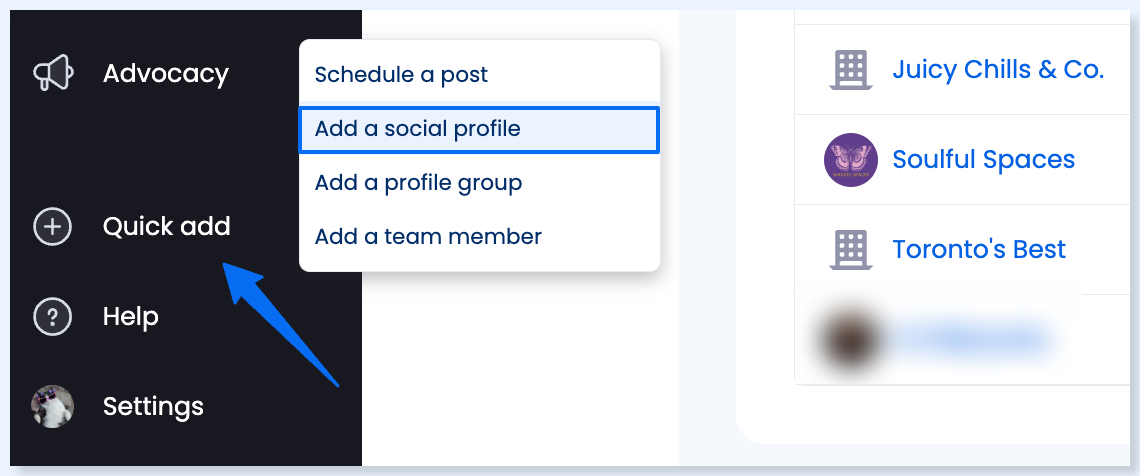1140x476 pixels.
Task: Click the Settings profile avatar
Action: click(52, 406)
